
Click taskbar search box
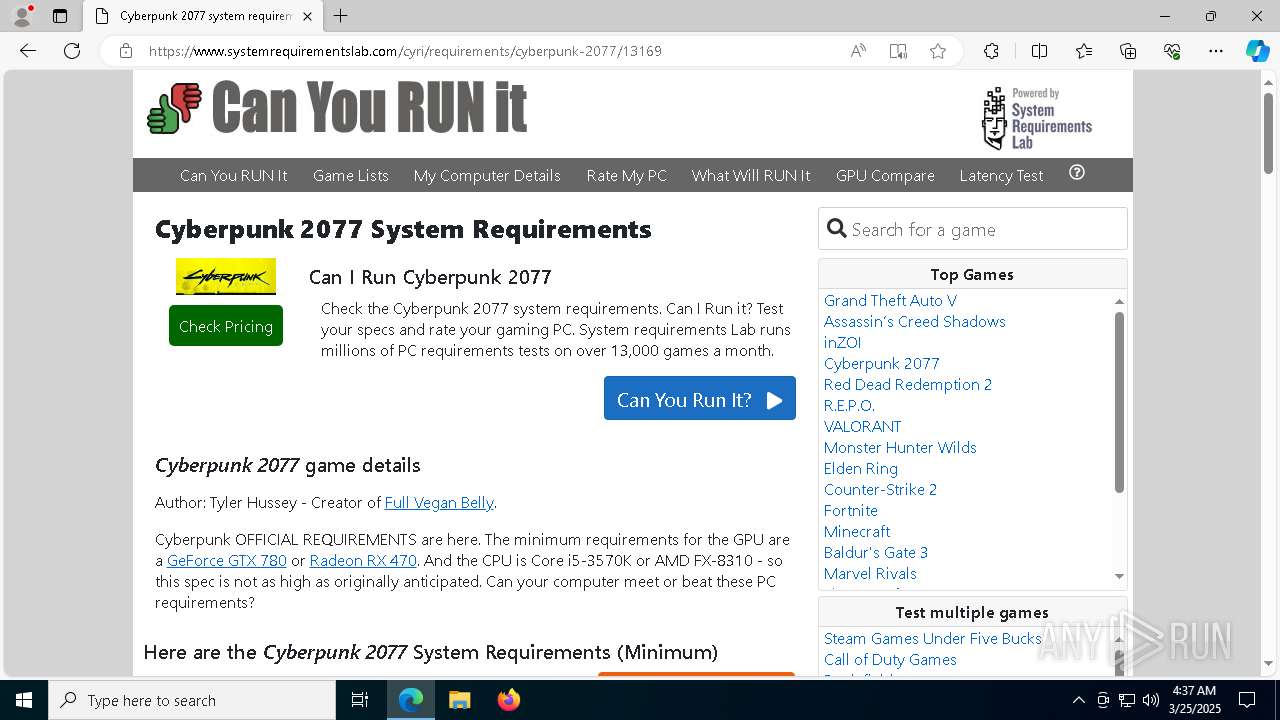click(192, 700)
